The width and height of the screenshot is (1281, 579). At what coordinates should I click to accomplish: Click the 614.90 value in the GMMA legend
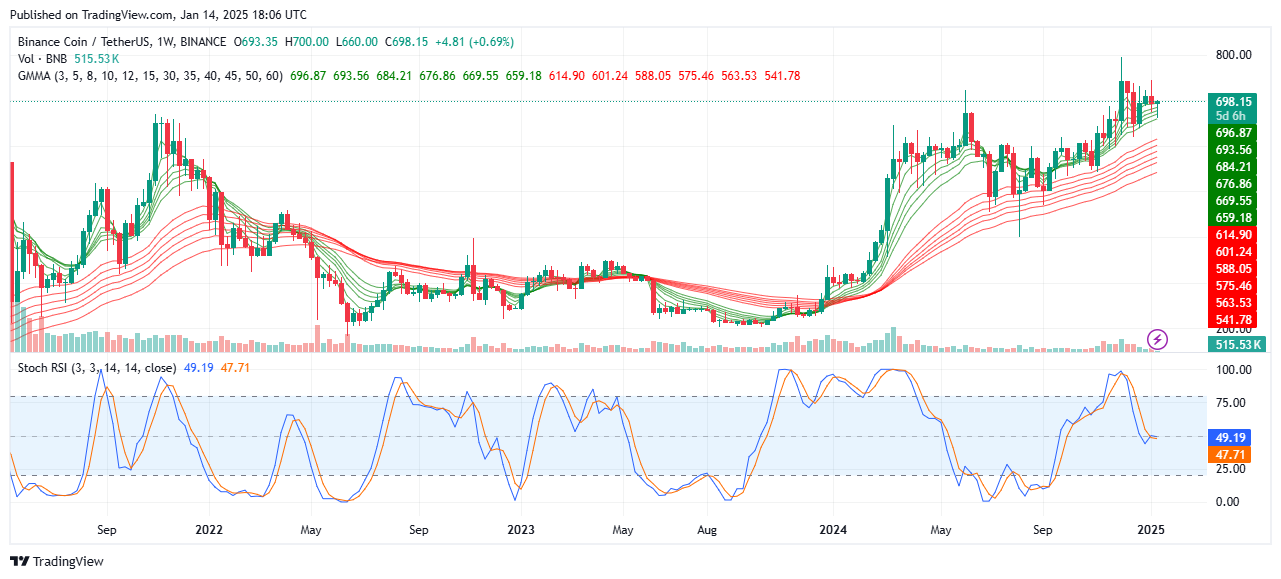coord(568,76)
